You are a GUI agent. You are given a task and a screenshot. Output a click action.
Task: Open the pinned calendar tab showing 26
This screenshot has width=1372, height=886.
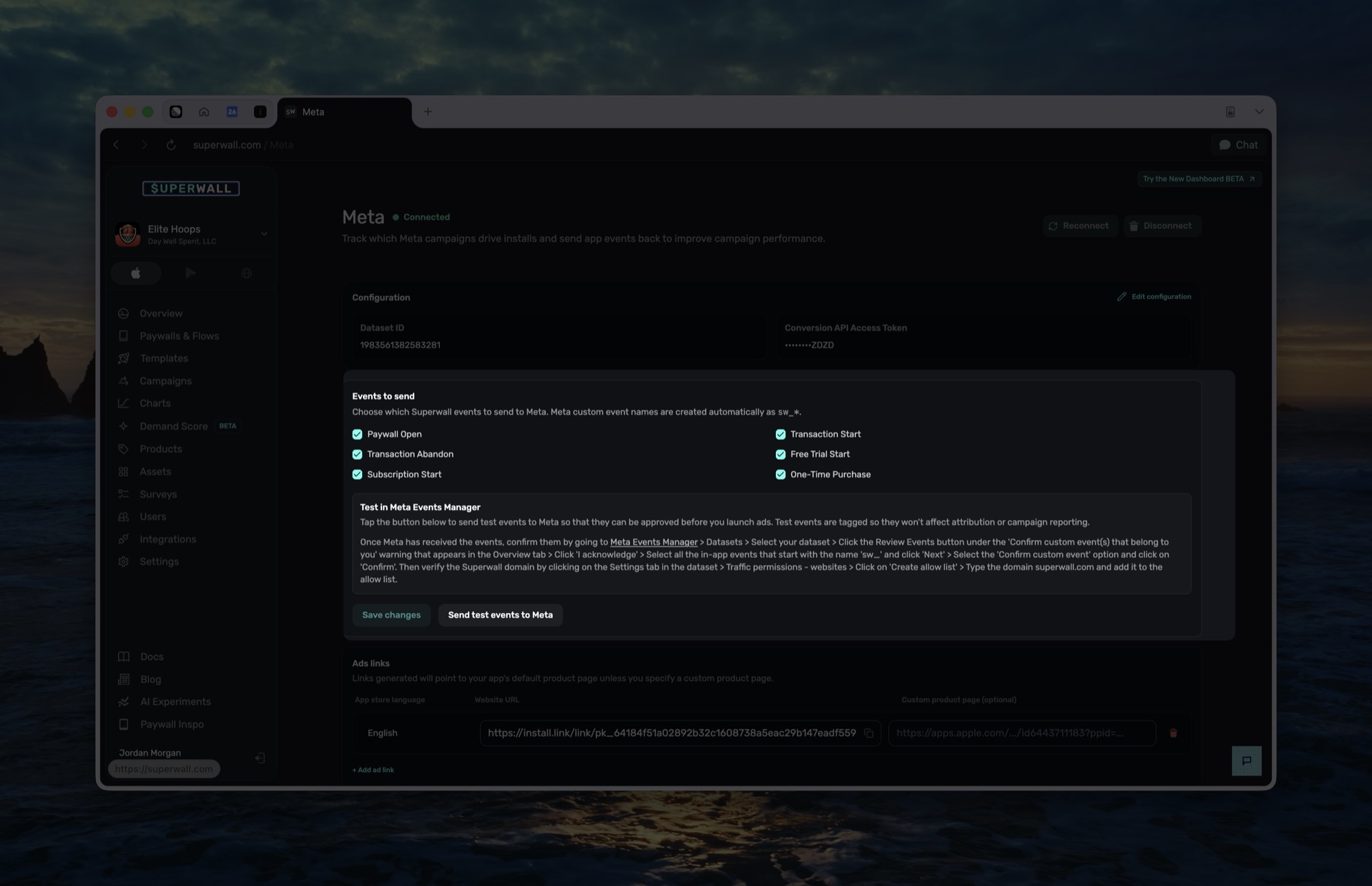click(x=232, y=112)
